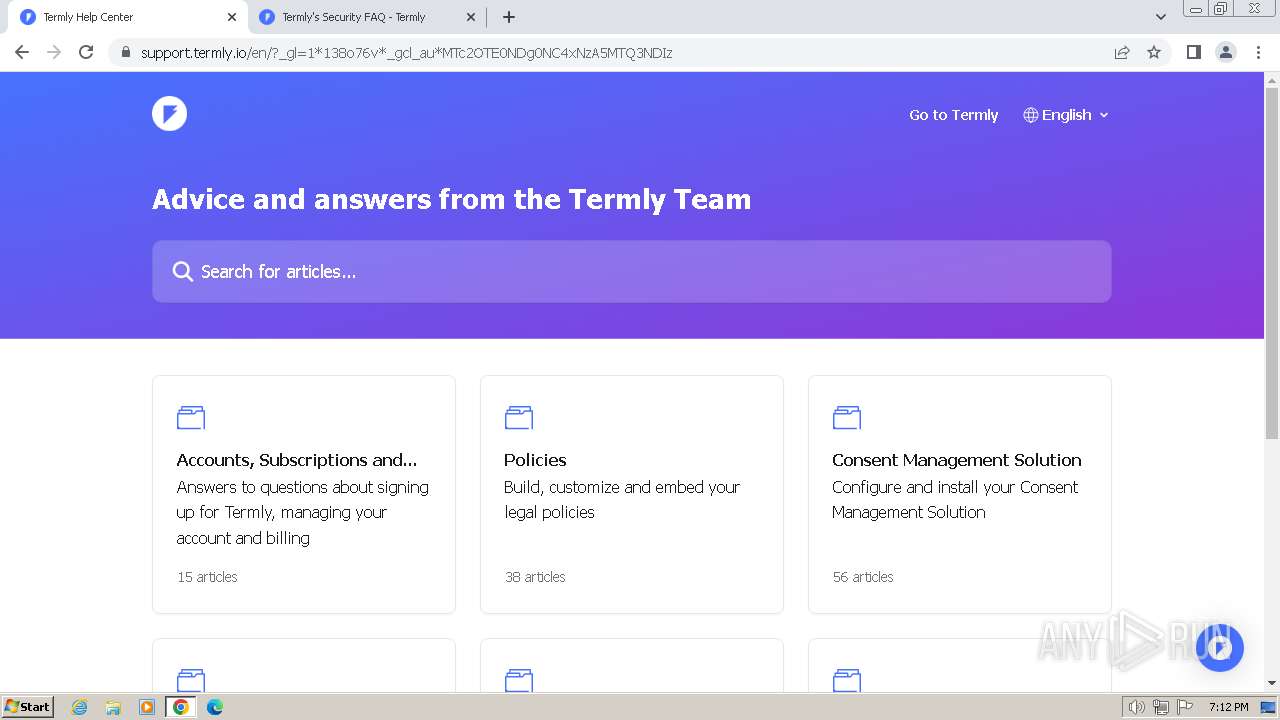Click the 56 articles count text
The width and height of the screenshot is (1280, 720).
[x=863, y=577]
